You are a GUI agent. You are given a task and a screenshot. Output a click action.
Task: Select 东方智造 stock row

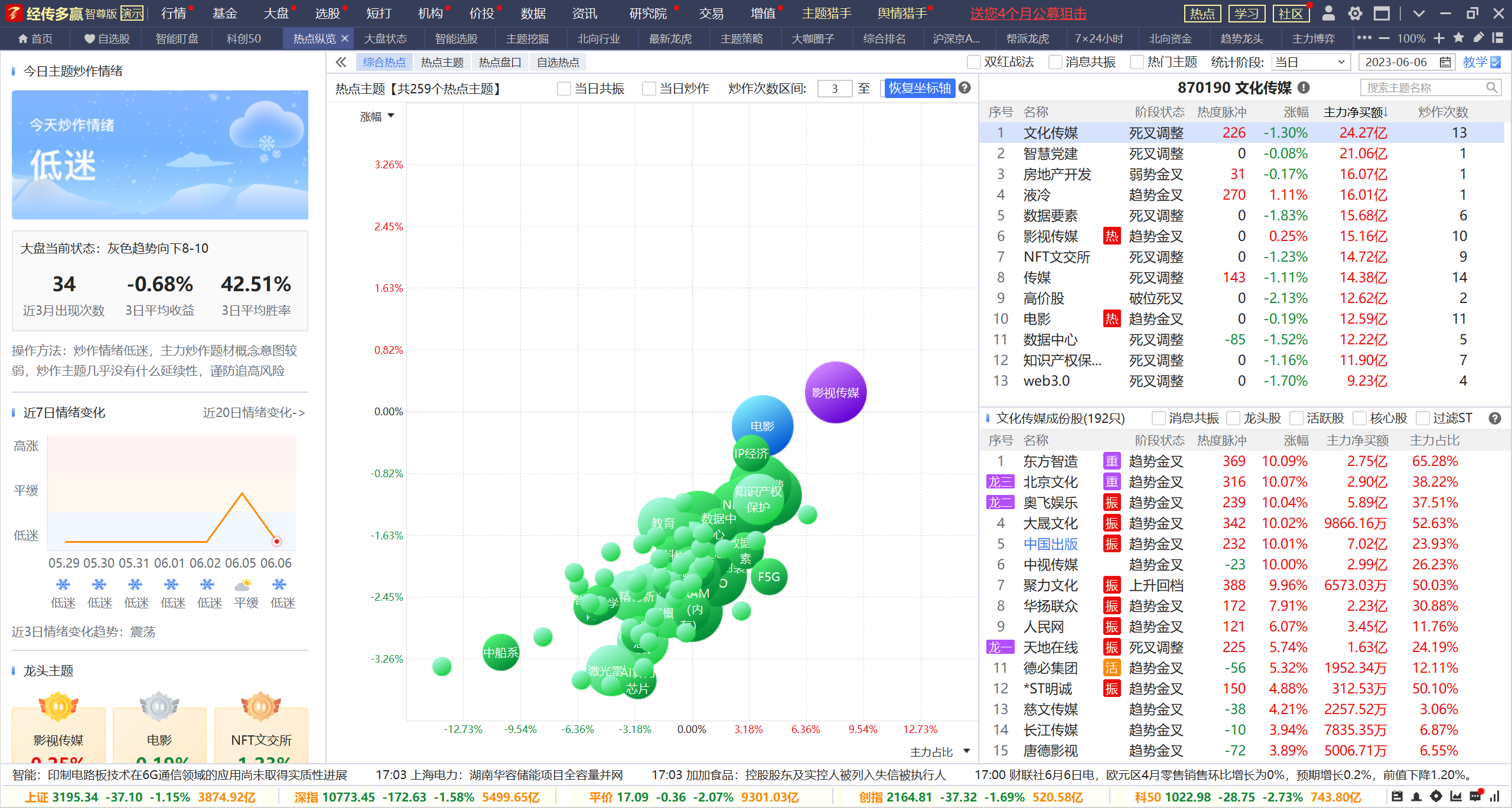click(1241, 461)
